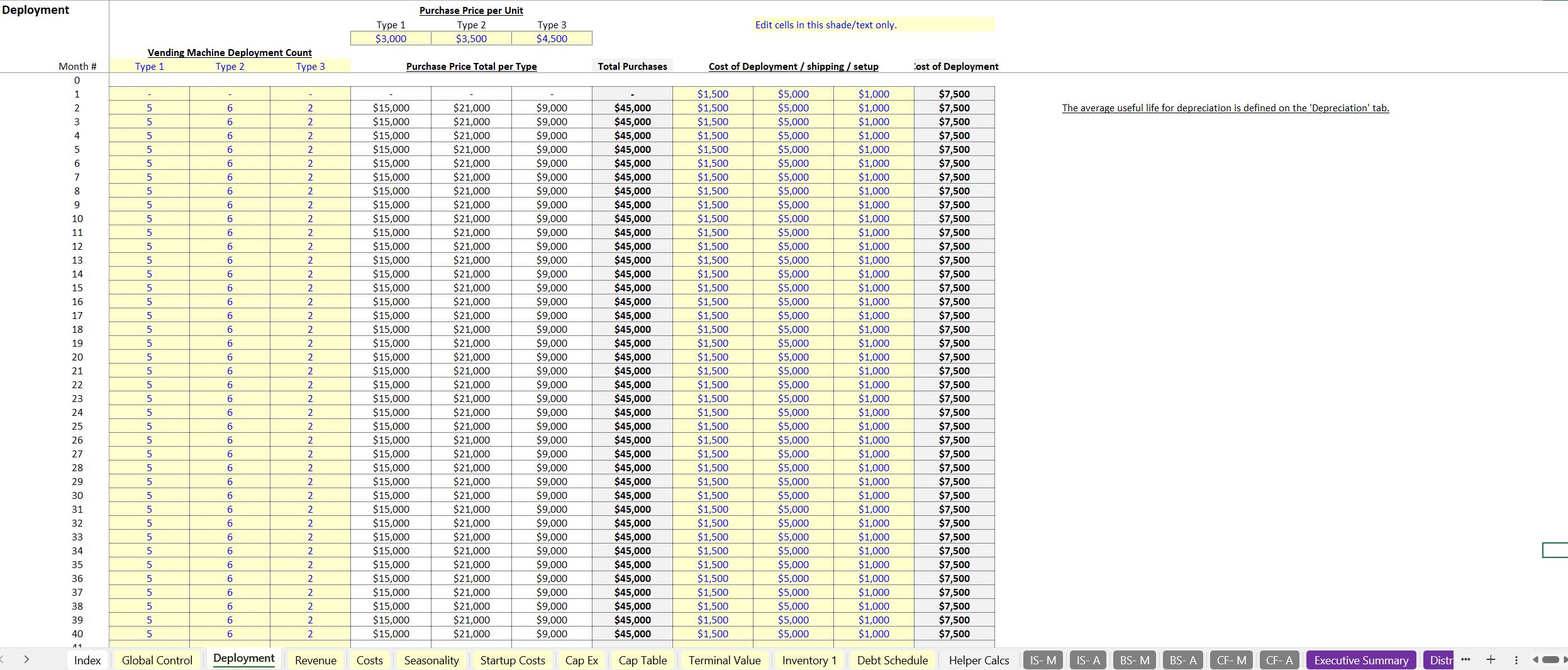This screenshot has height=670, width=1568.
Task: Select Type 1 purchase price cell $3,000
Action: click(x=391, y=38)
